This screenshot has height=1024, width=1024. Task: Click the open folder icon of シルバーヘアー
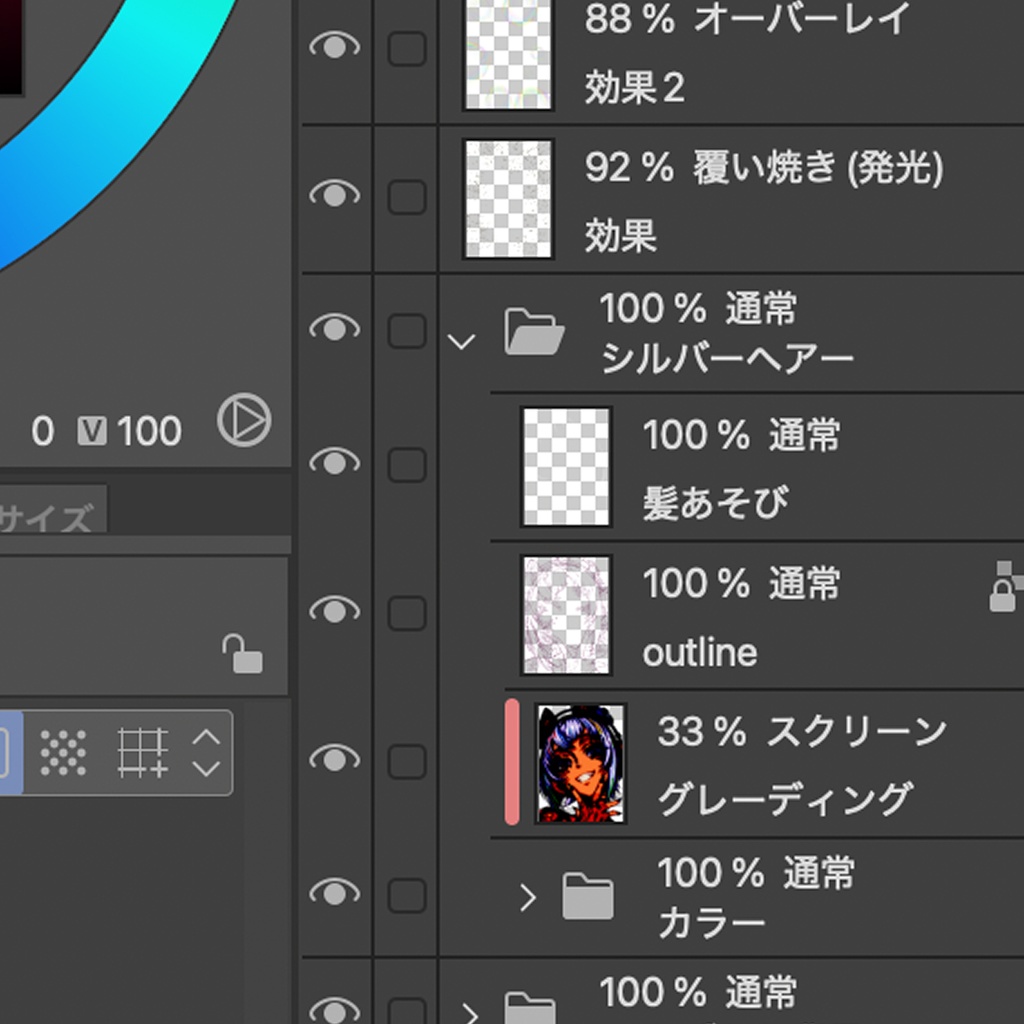[534, 331]
